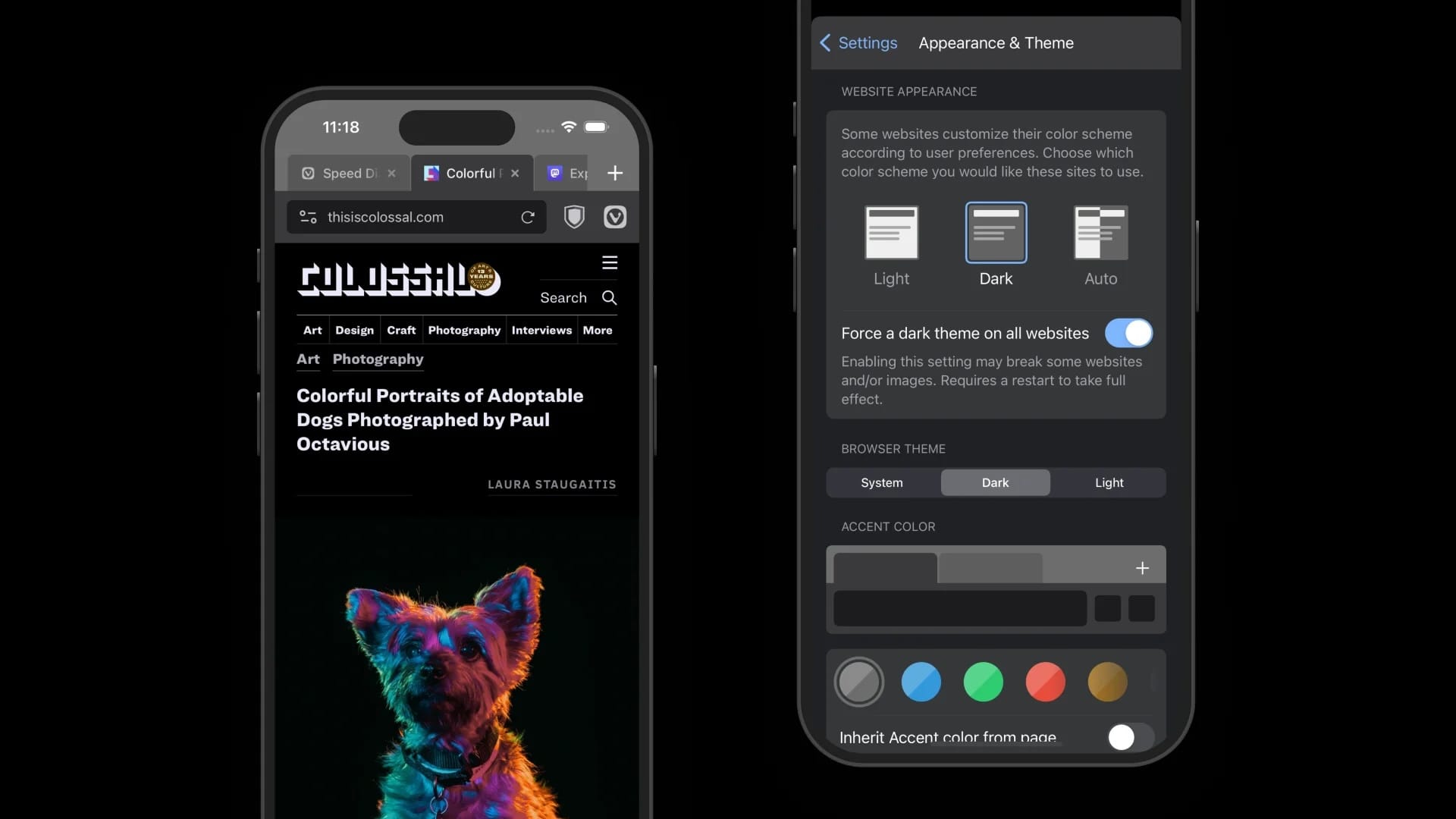Switch to System browser theme tab

click(x=881, y=482)
